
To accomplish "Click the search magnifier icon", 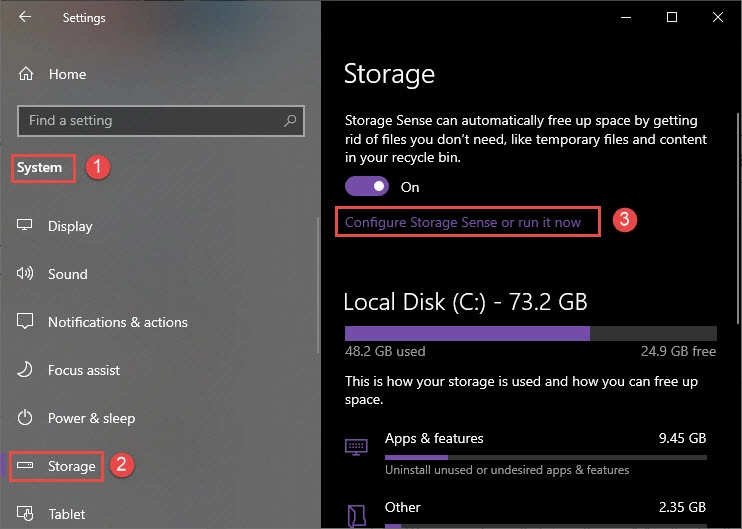I will (290, 121).
